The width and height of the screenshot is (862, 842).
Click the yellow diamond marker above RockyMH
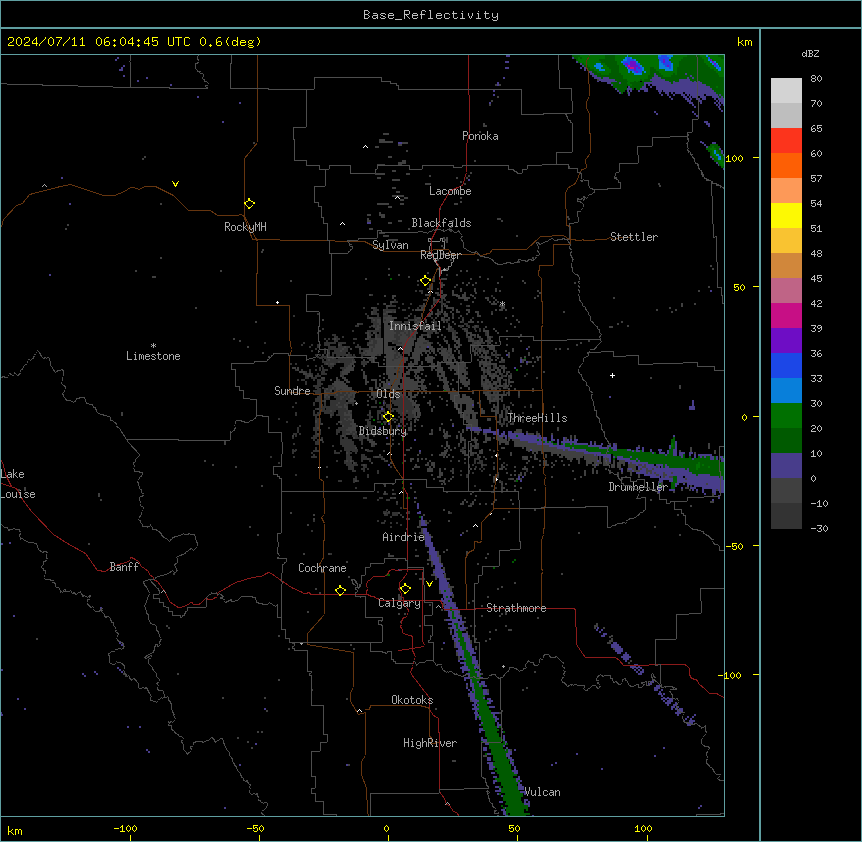coord(249,203)
